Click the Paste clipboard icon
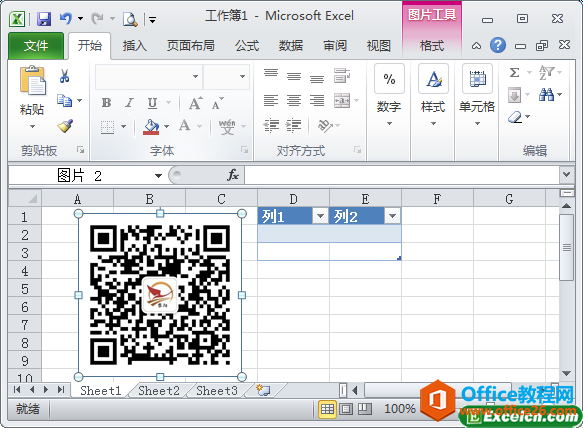This screenshot has height=428, width=583. tap(33, 81)
